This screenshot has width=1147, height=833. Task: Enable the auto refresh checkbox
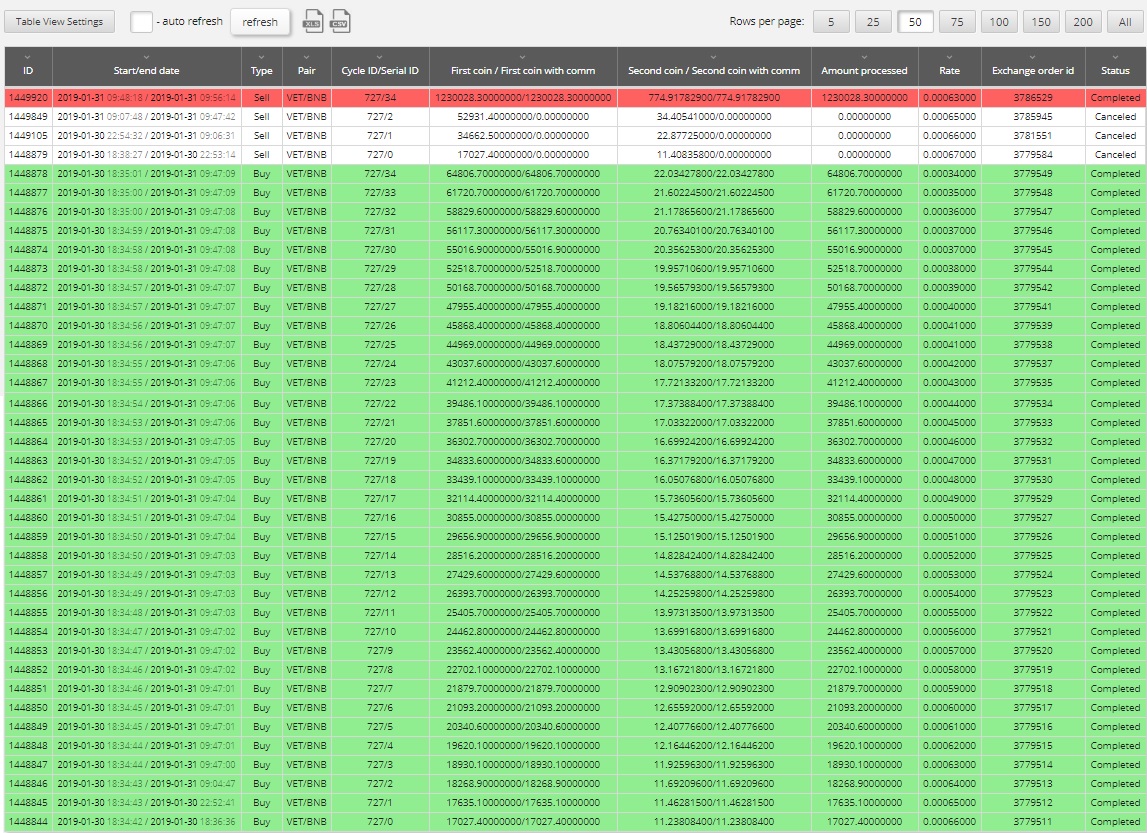tap(142, 22)
